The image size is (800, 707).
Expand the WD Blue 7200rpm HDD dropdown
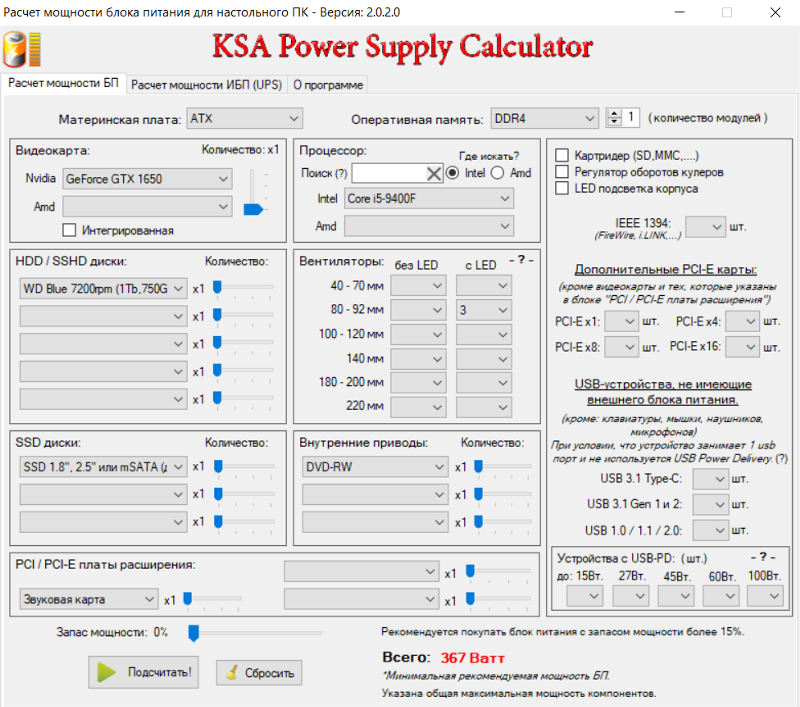click(x=104, y=288)
